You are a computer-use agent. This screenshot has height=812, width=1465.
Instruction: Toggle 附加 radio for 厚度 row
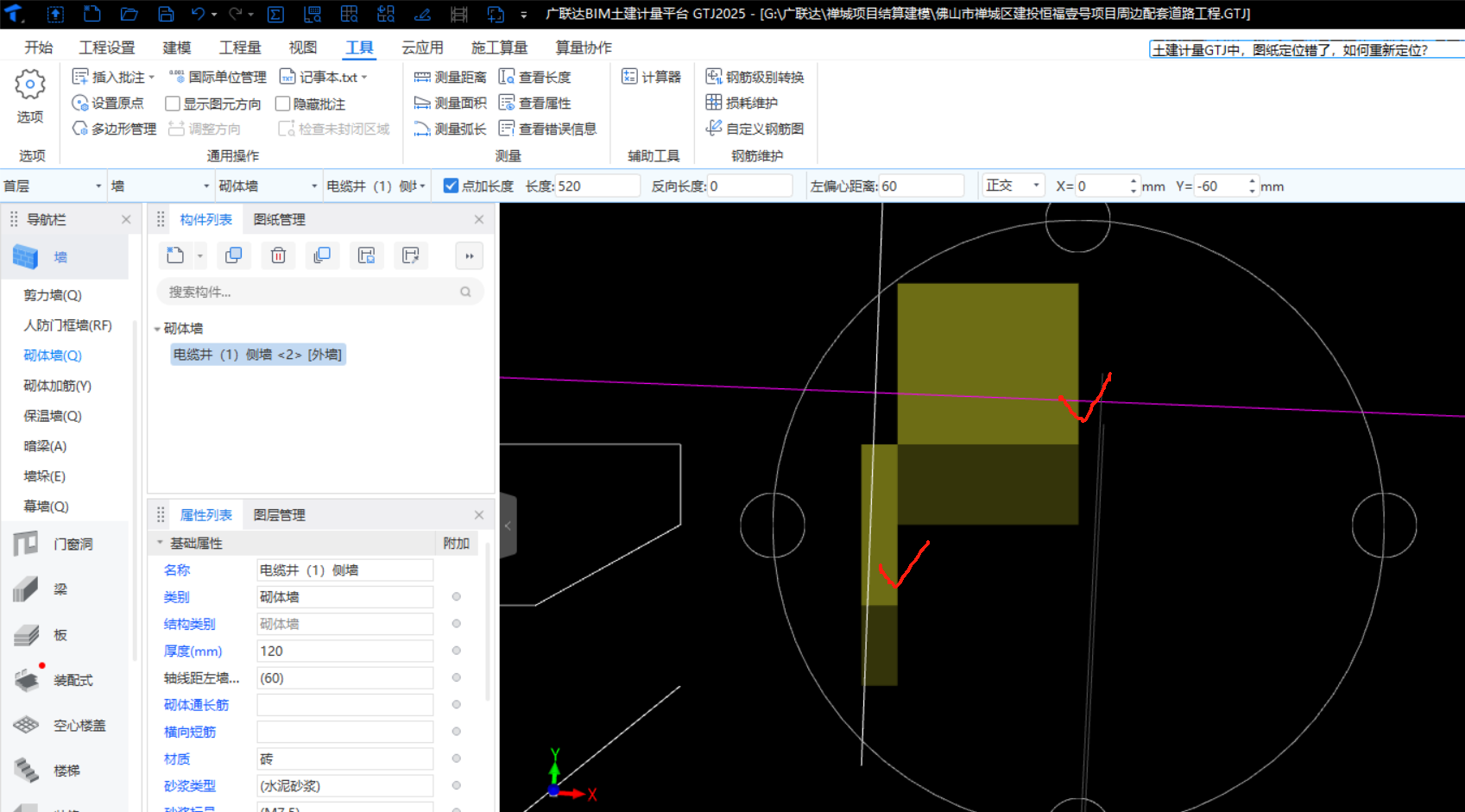pyautogui.click(x=457, y=651)
